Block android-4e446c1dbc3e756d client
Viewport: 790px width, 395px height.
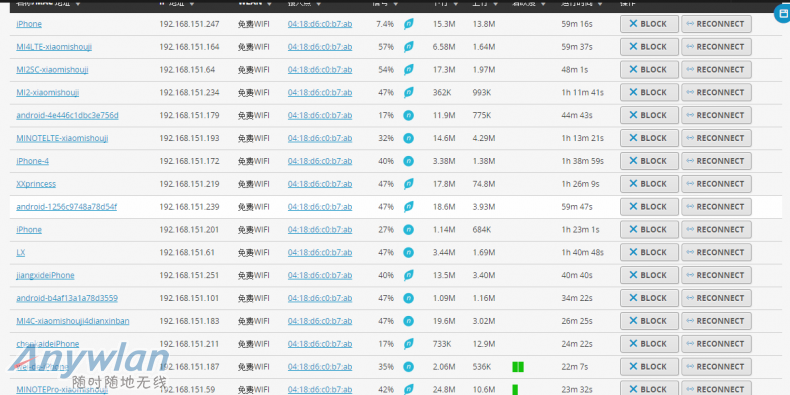[x=649, y=115]
